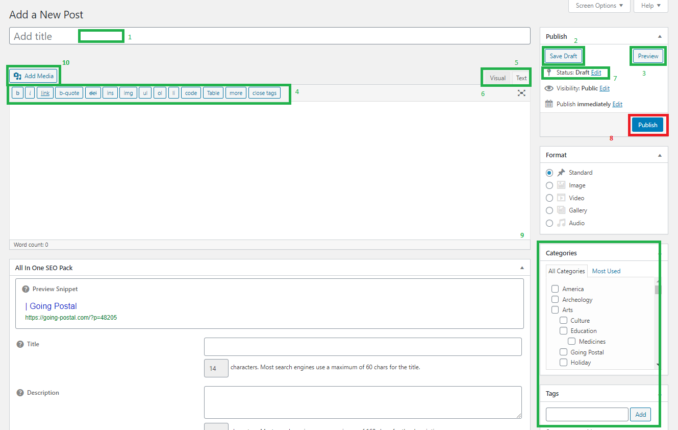Click the SEO Title input field
The image size is (678, 430).
pyautogui.click(x=363, y=347)
